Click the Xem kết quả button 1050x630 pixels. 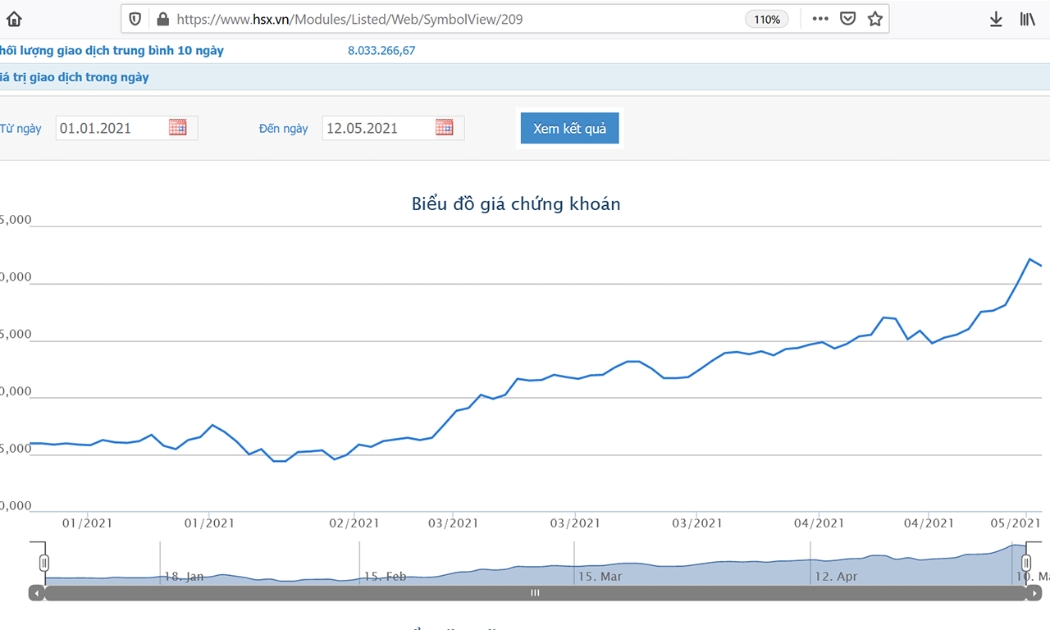click(x=570, y=128)
